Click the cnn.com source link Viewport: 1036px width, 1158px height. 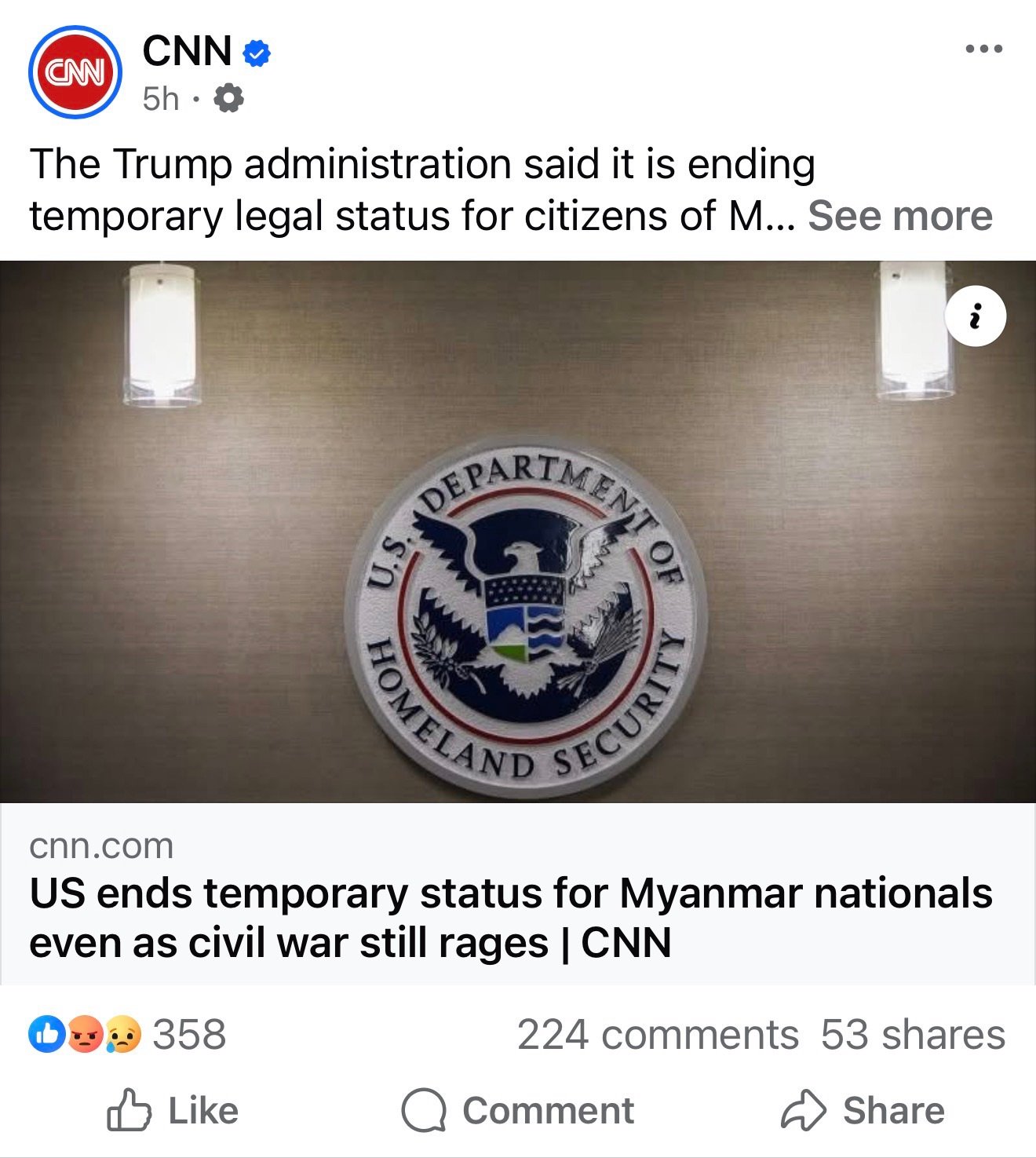pyautogui.click(x=101, y=846)
